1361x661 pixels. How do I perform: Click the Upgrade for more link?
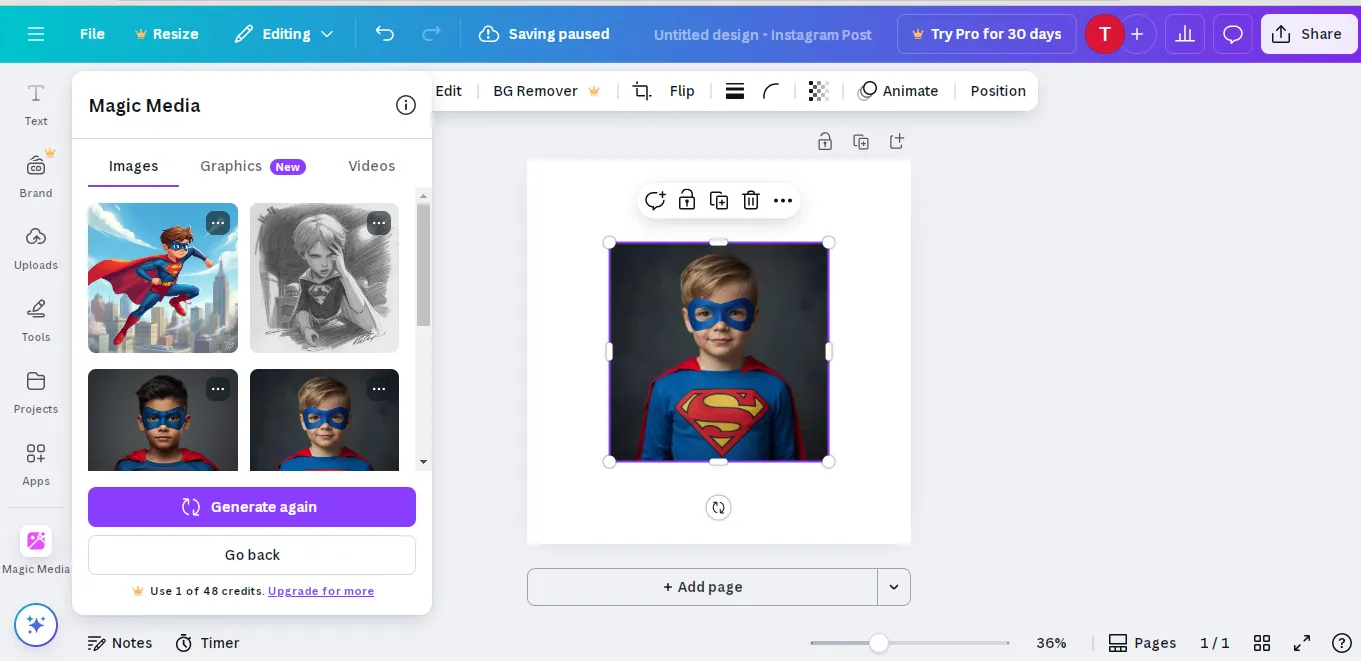(321, 591)
